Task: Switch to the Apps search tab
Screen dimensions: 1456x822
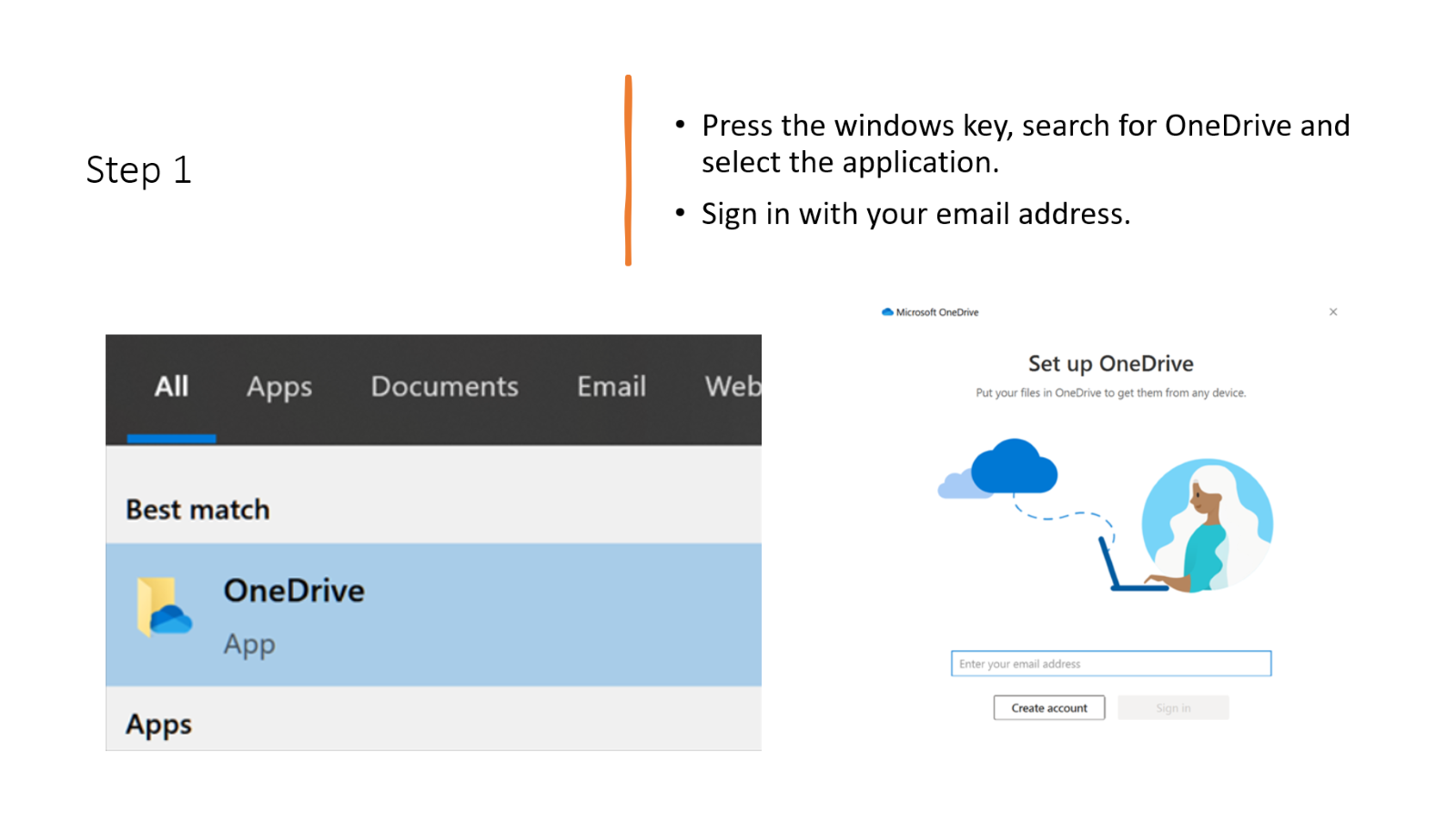Action: click(x=279, y=387)
